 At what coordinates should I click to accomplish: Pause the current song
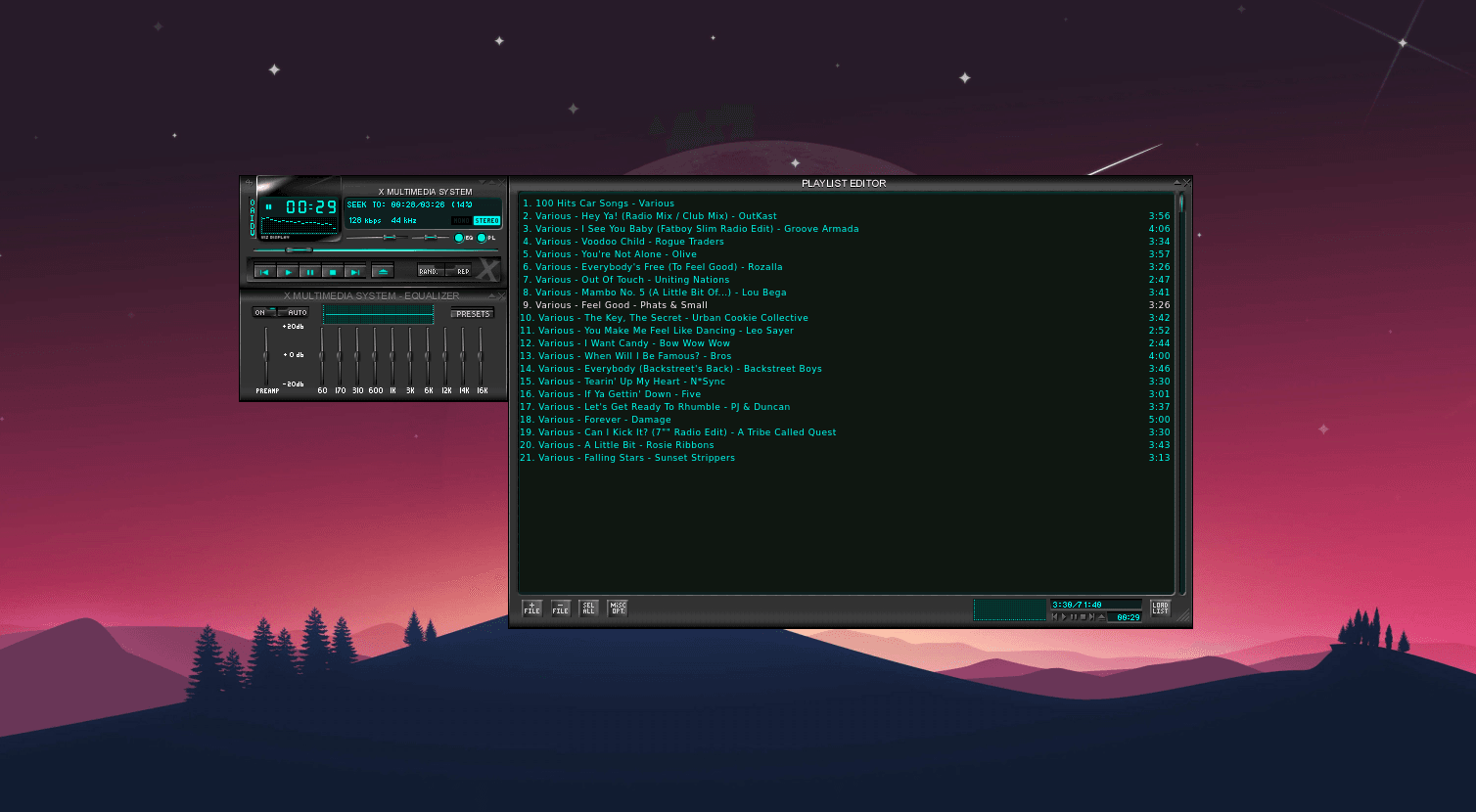coord(310,272)
